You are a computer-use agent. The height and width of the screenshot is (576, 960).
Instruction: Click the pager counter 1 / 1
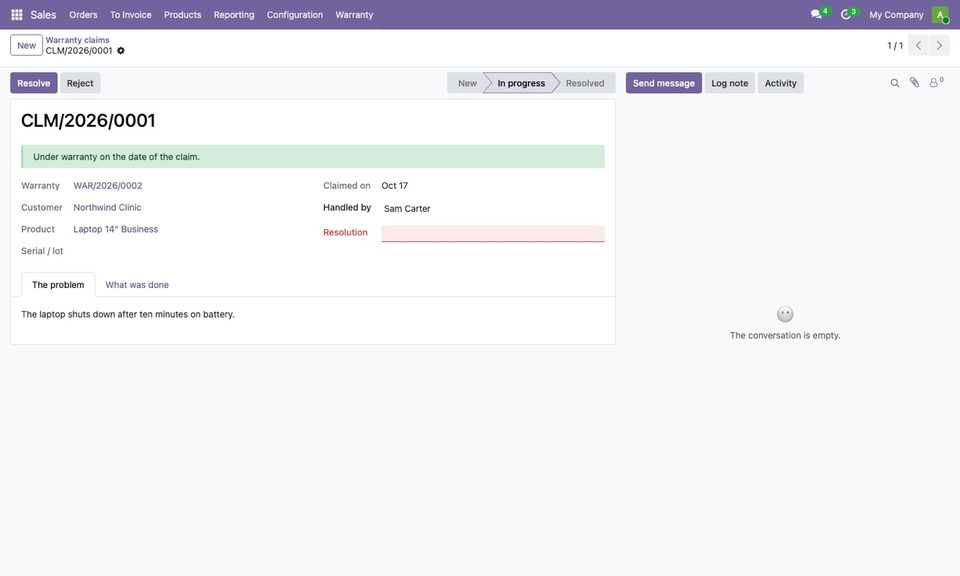click(895, 45)
